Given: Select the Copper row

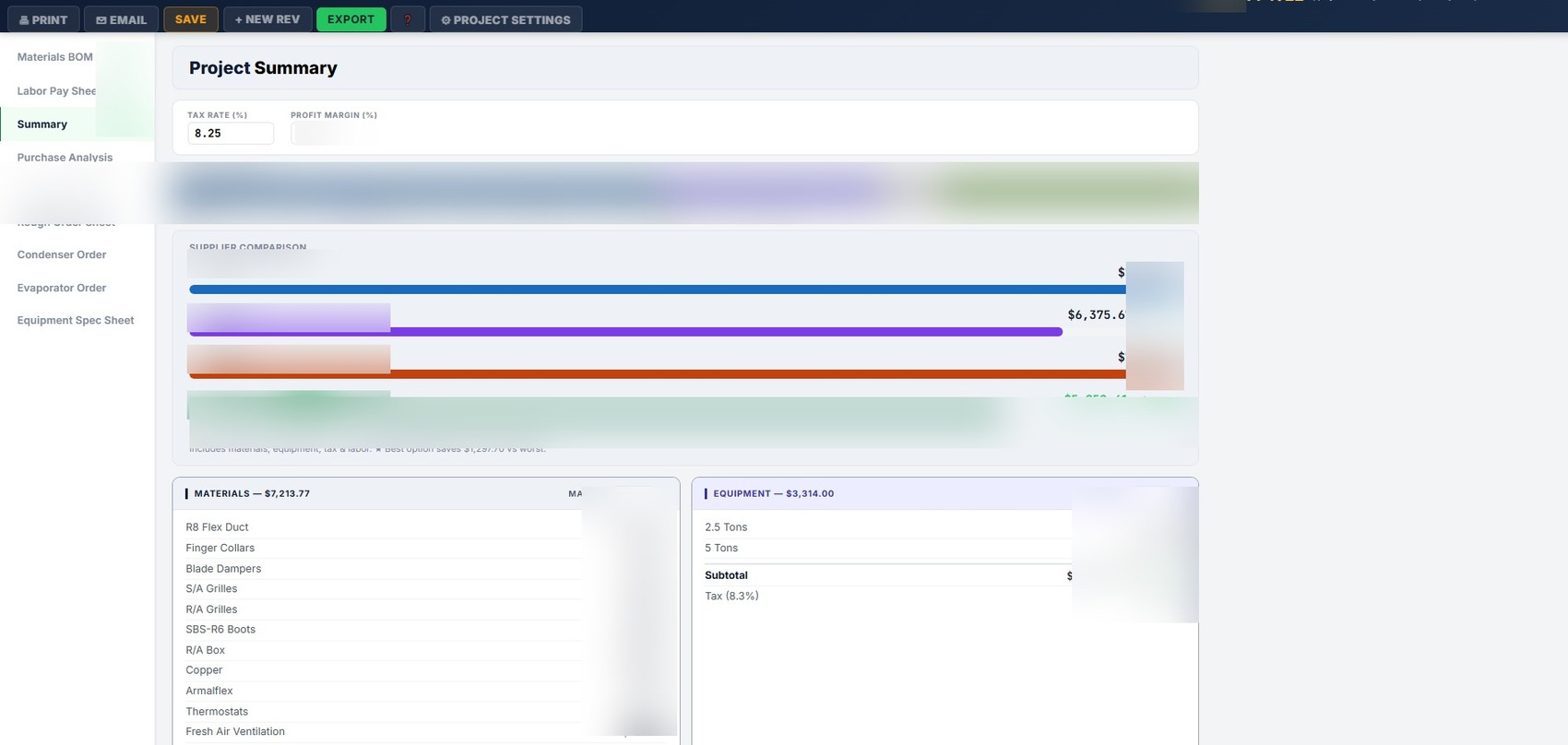Looking at the screenshot, I should (x=426, y=670).
